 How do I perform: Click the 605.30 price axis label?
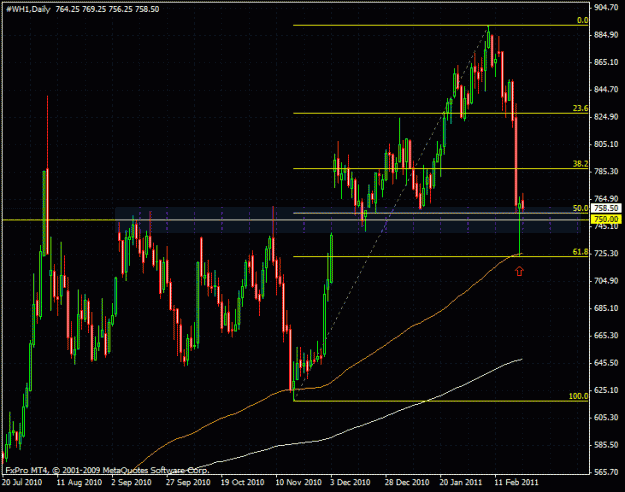pyautogui.click(x=606, y=417)
